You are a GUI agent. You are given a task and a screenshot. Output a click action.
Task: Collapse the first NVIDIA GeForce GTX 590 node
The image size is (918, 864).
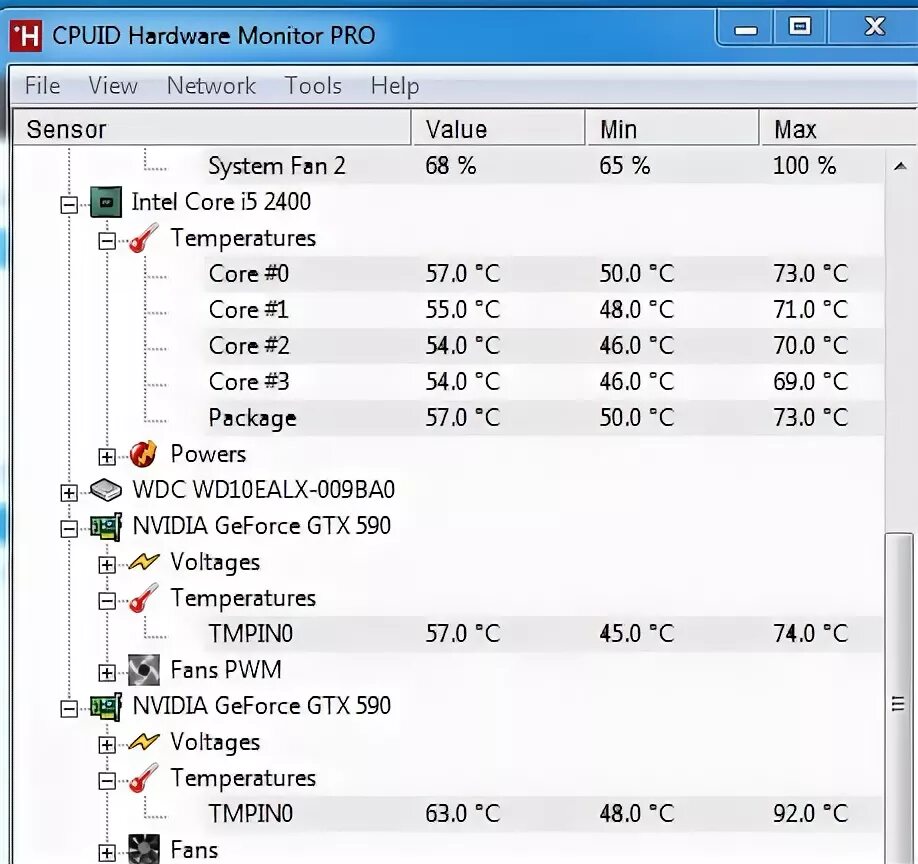tap(69, 529)
